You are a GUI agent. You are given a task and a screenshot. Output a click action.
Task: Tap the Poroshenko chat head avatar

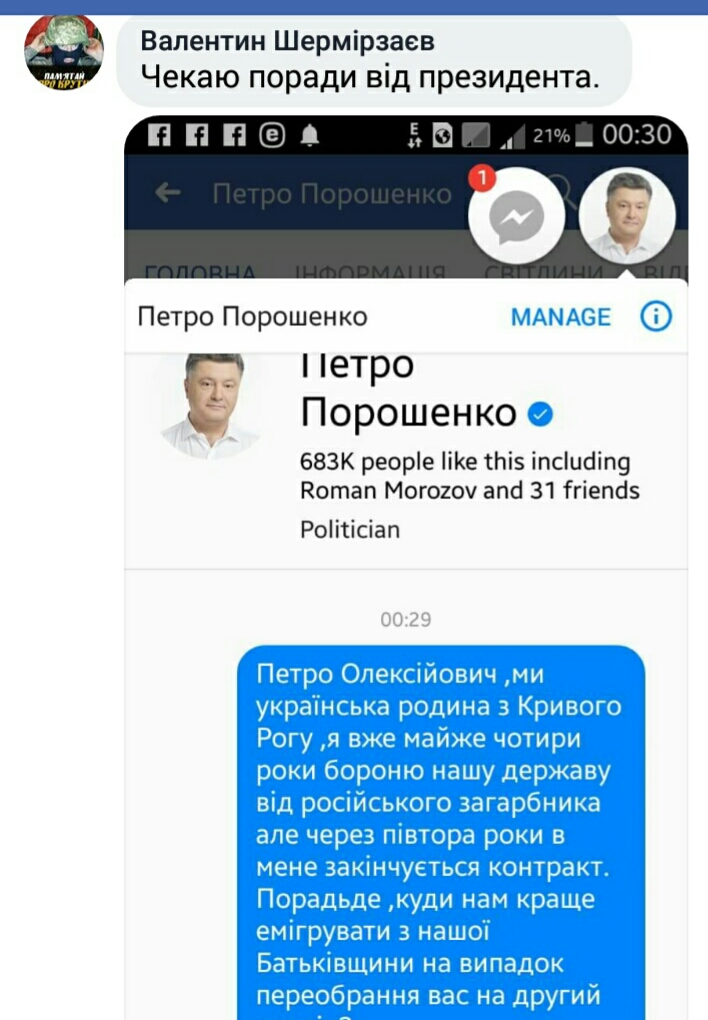pyautogui.click(x=627, y=215)
